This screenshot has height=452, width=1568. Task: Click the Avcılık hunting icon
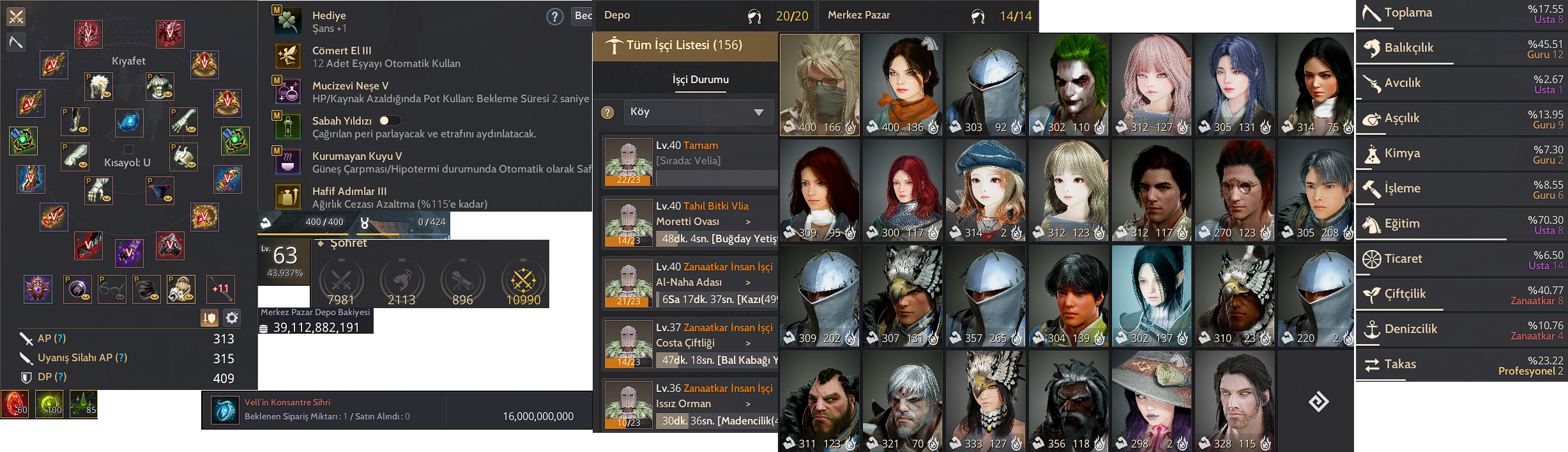click(x=1371, y=84)
